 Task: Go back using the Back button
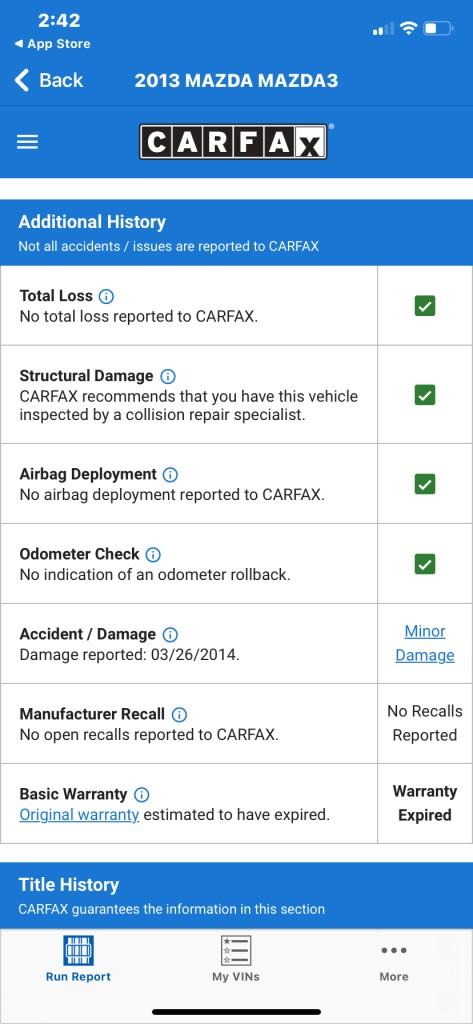tap(49, 80)
